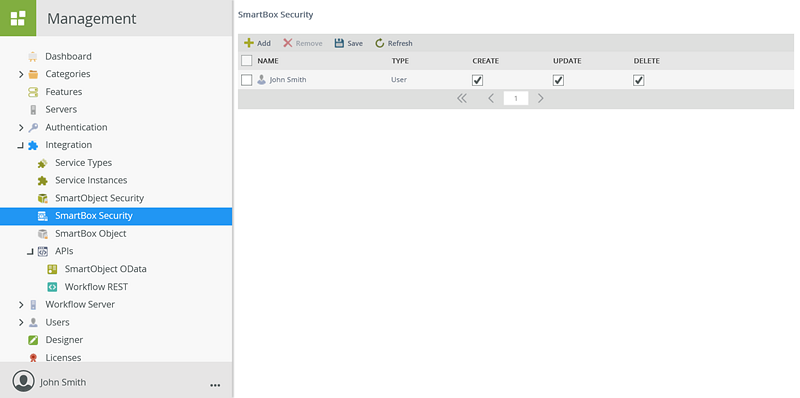Select SmartObject Security in tree
Viewport: 800px width, 398px height.
click(99, 198)
